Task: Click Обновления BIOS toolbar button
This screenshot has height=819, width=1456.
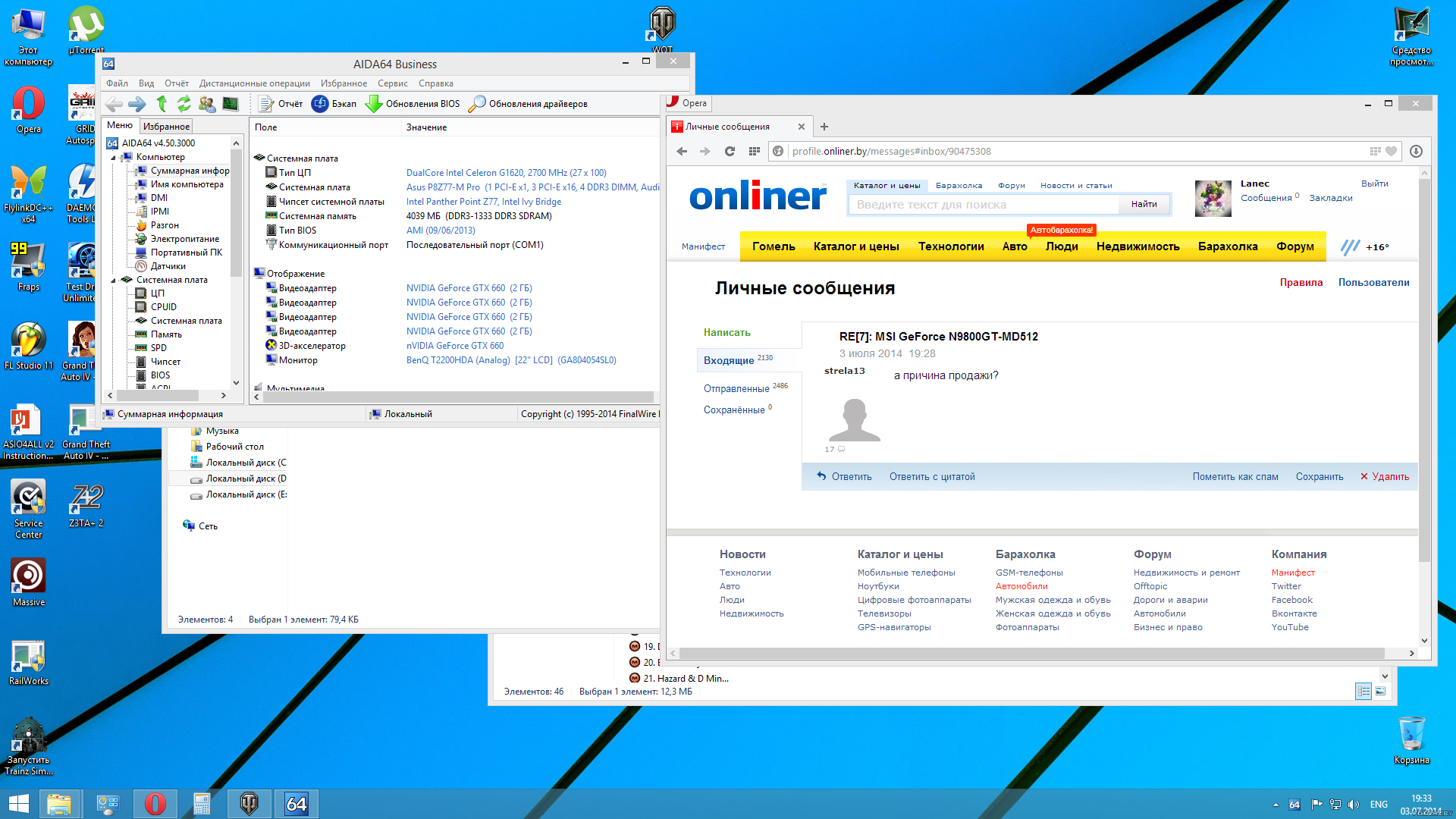Action: point(413,104)
